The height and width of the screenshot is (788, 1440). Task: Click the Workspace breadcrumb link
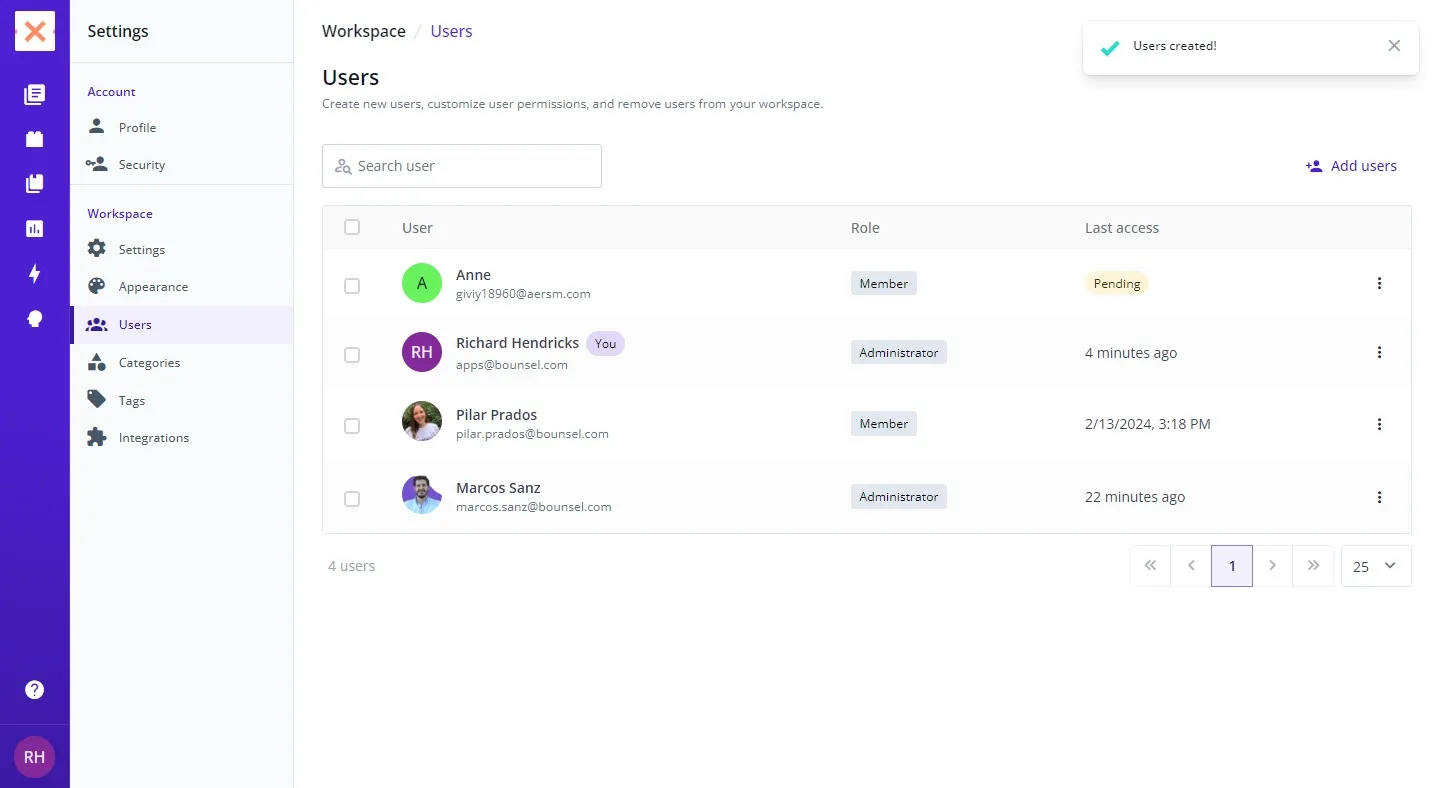(x=364, y=31)
